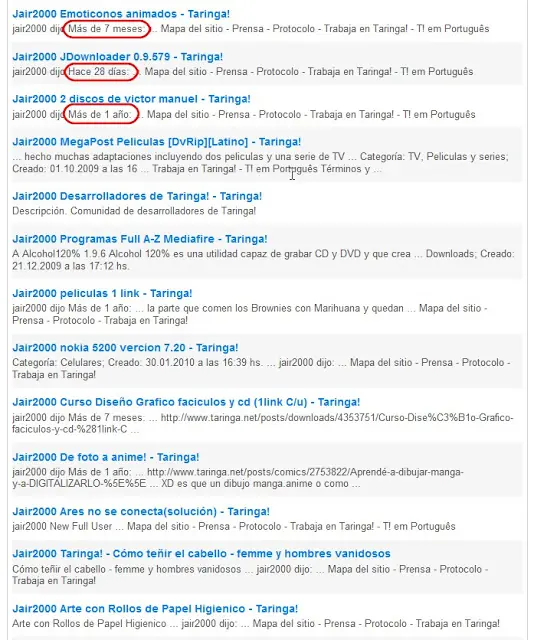This screenshot has width=534, height=640.
Task: Click 'Más de 1 año:' under victor manuel result
Action: (100, 115)
